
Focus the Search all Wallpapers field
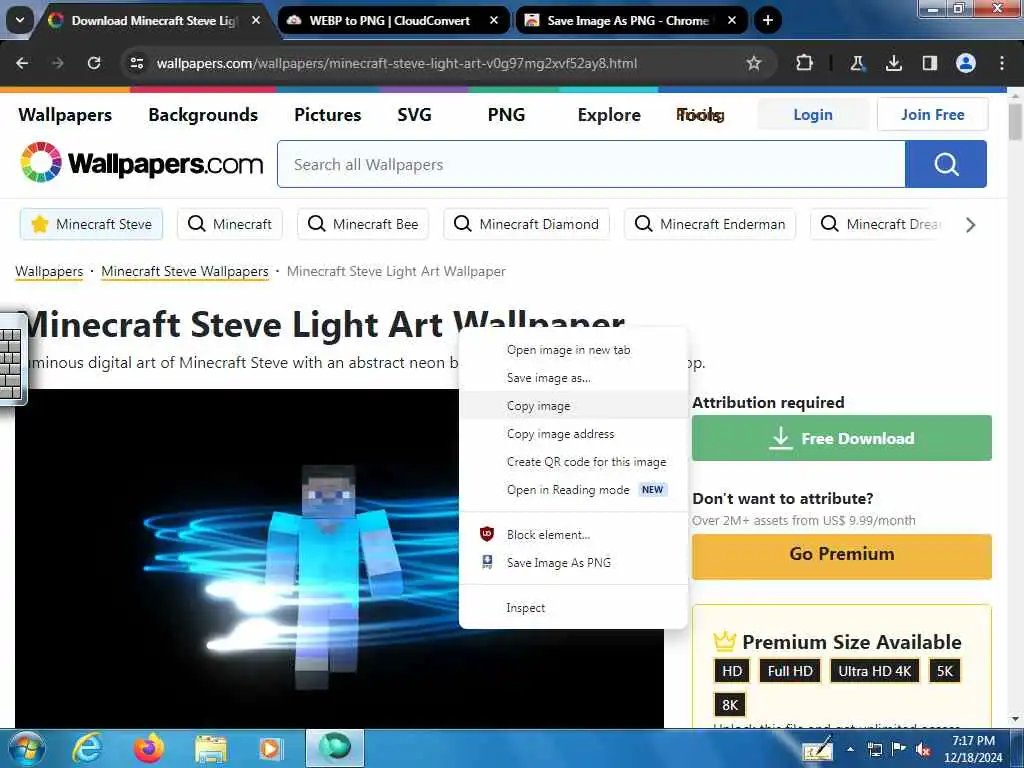591,165
